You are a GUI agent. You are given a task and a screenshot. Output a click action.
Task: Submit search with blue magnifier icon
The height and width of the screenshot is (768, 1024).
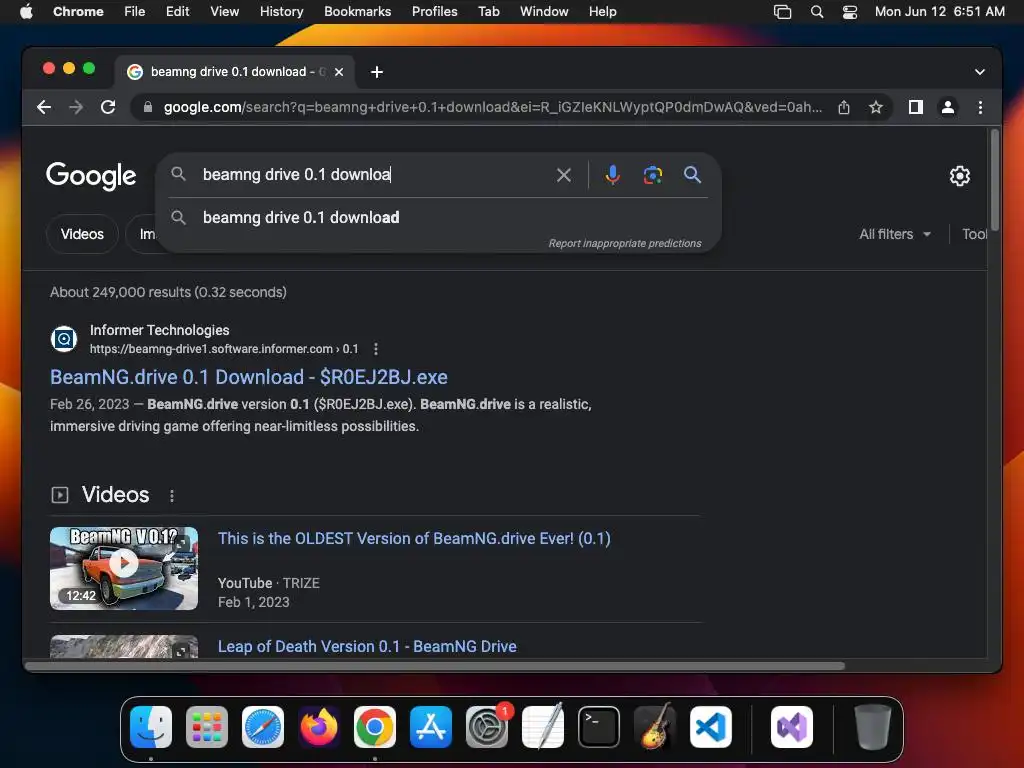point(692,174)
